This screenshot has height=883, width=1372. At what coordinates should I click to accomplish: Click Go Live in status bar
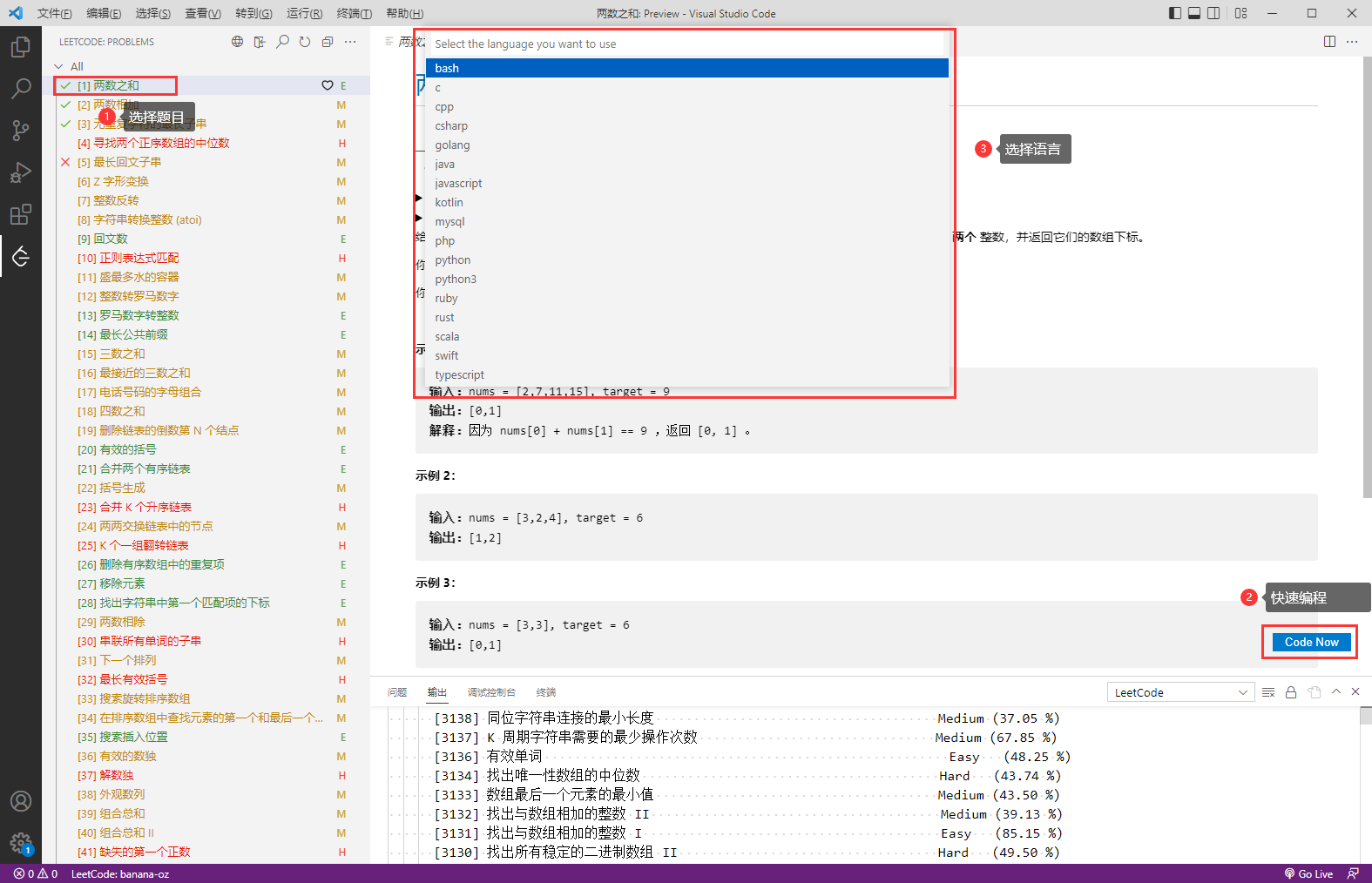click(1308, 873)
